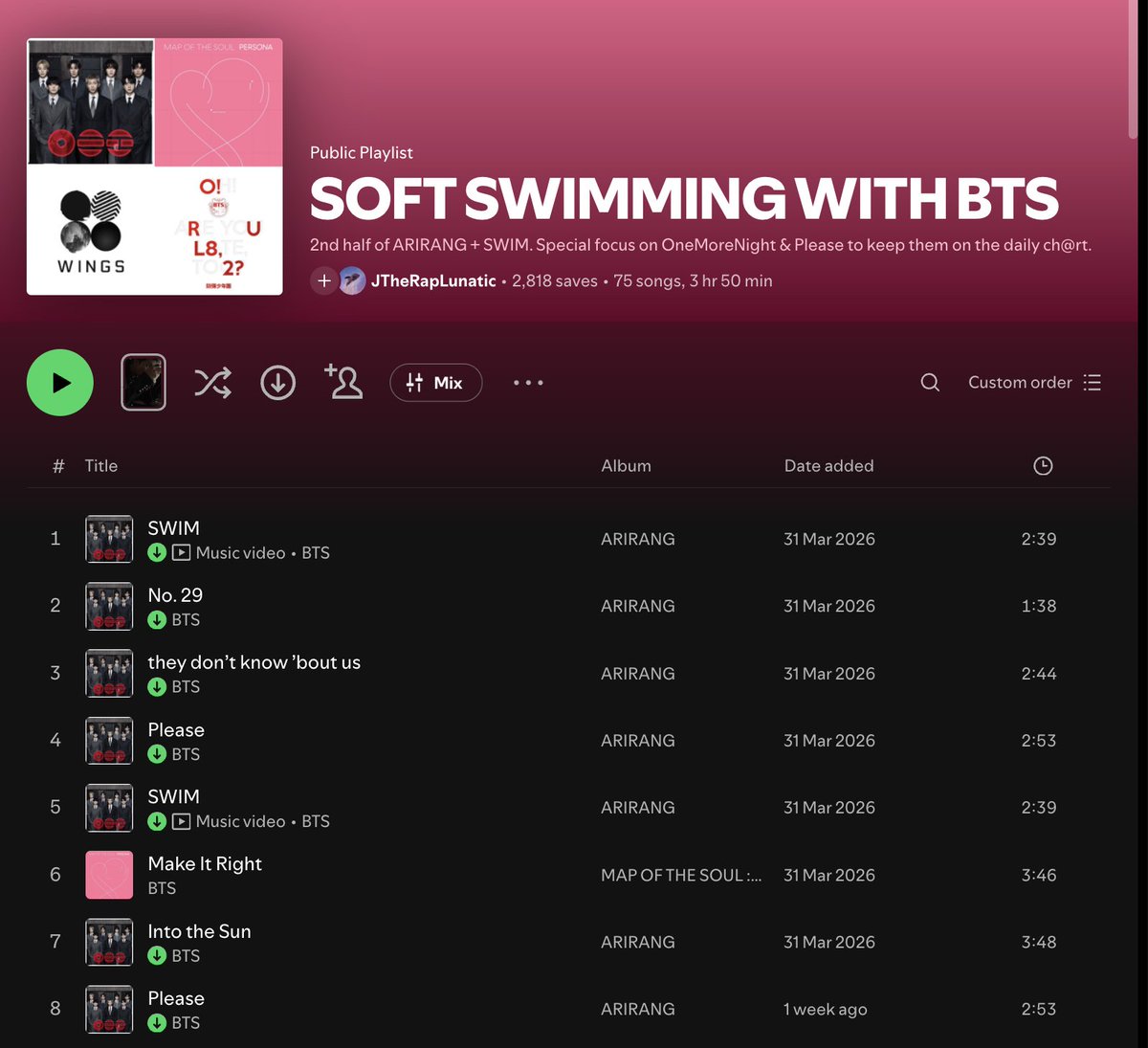Viewport: 1148px width, 1048px height.
Task: Click the downloaded indicator icon on SWIM row 1
Action: [157, 553]
